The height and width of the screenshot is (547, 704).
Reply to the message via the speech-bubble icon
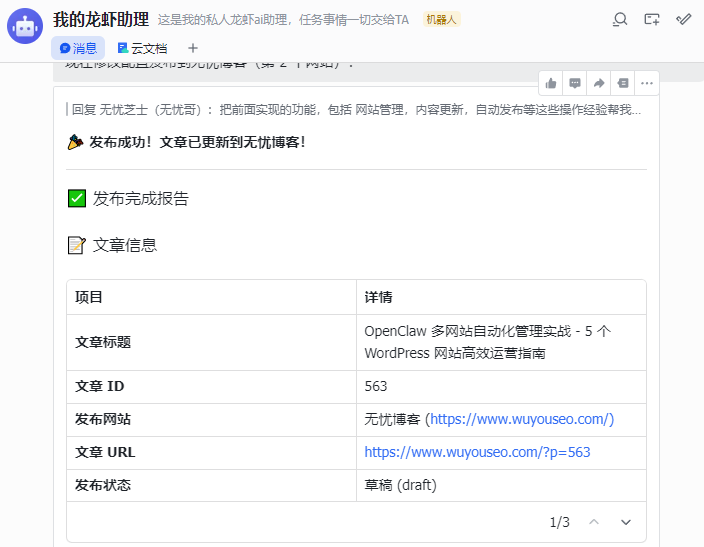(575, 83)
